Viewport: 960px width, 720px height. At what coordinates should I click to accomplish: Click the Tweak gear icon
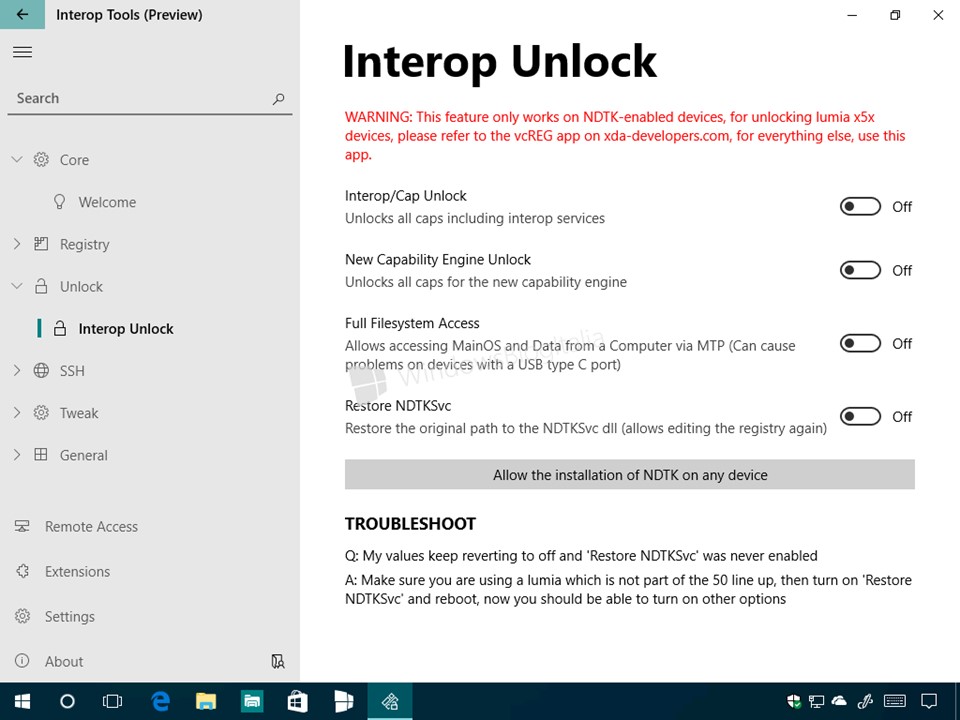coord(41,413)
